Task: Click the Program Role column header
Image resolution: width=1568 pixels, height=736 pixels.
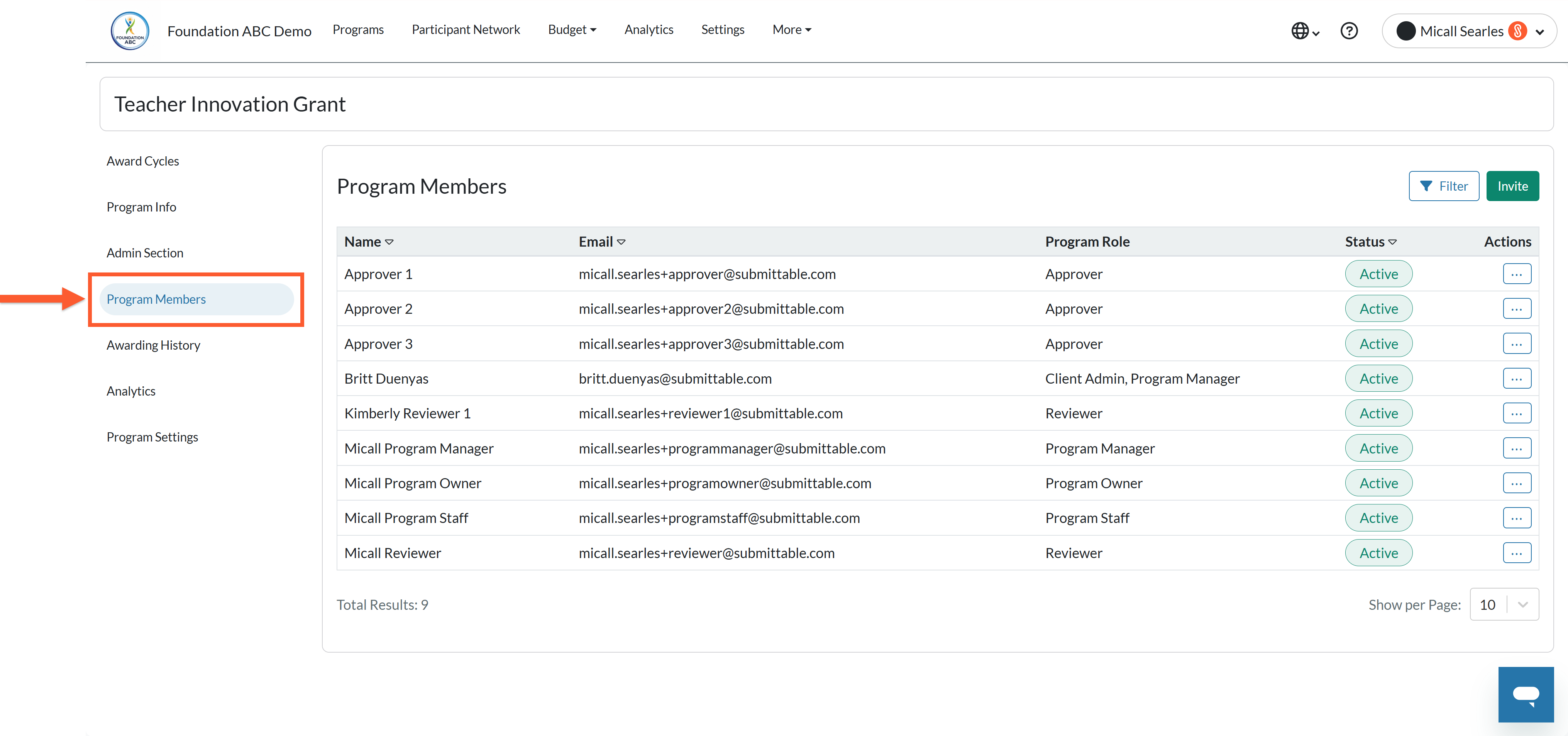Action: (x=1087, y=242)
